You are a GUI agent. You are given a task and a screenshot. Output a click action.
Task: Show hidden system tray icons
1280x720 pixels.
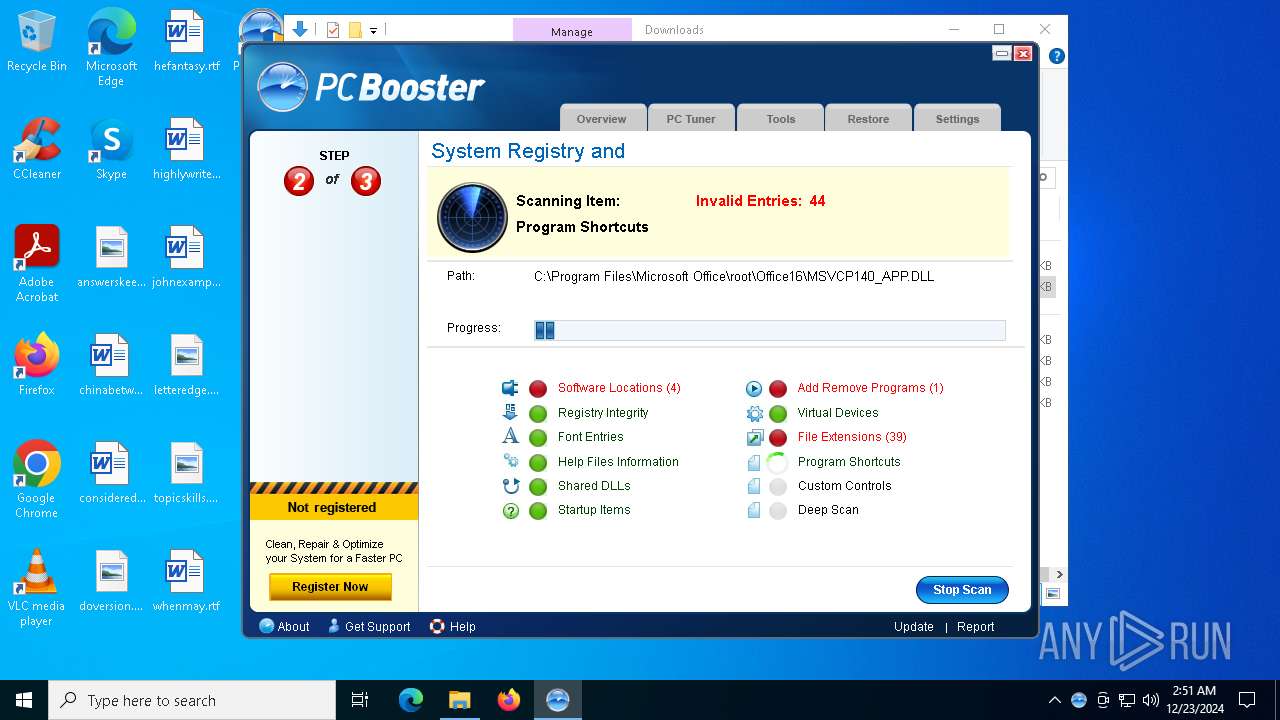pos(1054,700)
